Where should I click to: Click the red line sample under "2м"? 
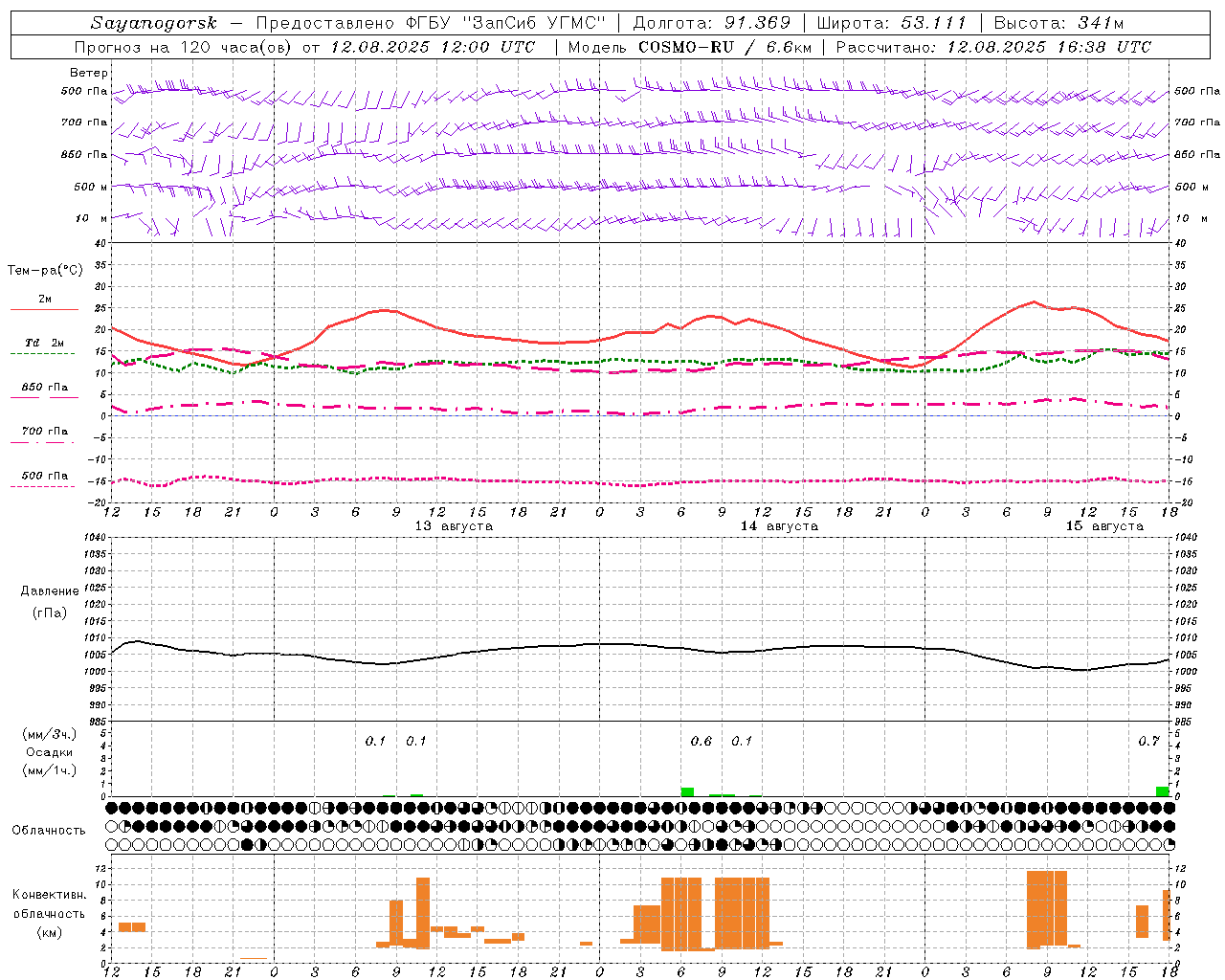(x=44, y=309)
